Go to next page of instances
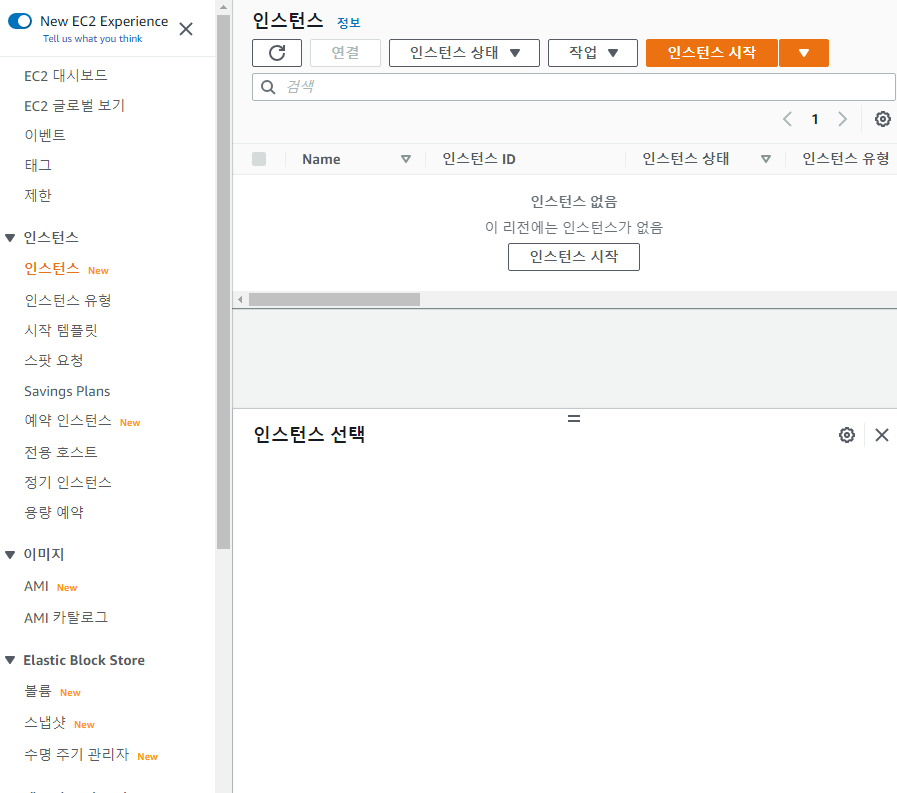The width and height of the screenshot is (897, 793). click(x=842, y=119)
